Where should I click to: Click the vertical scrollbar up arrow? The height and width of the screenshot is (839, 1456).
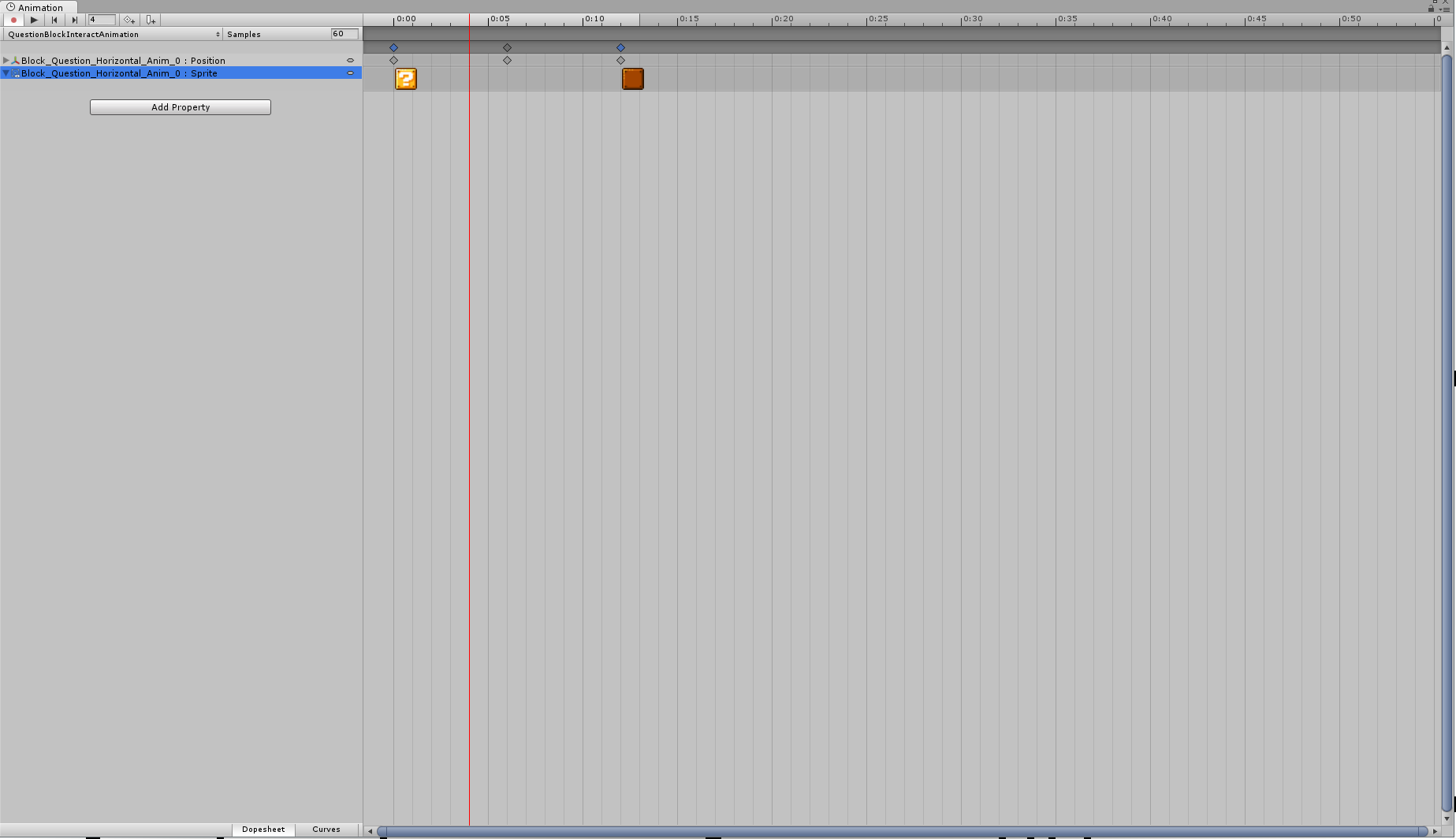coord(1447,48)
